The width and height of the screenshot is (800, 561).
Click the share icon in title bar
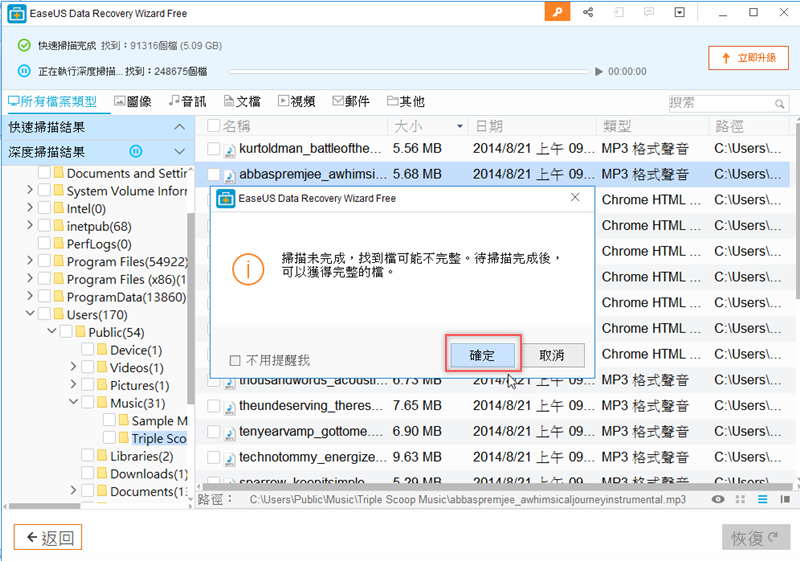tap(588, 13)
